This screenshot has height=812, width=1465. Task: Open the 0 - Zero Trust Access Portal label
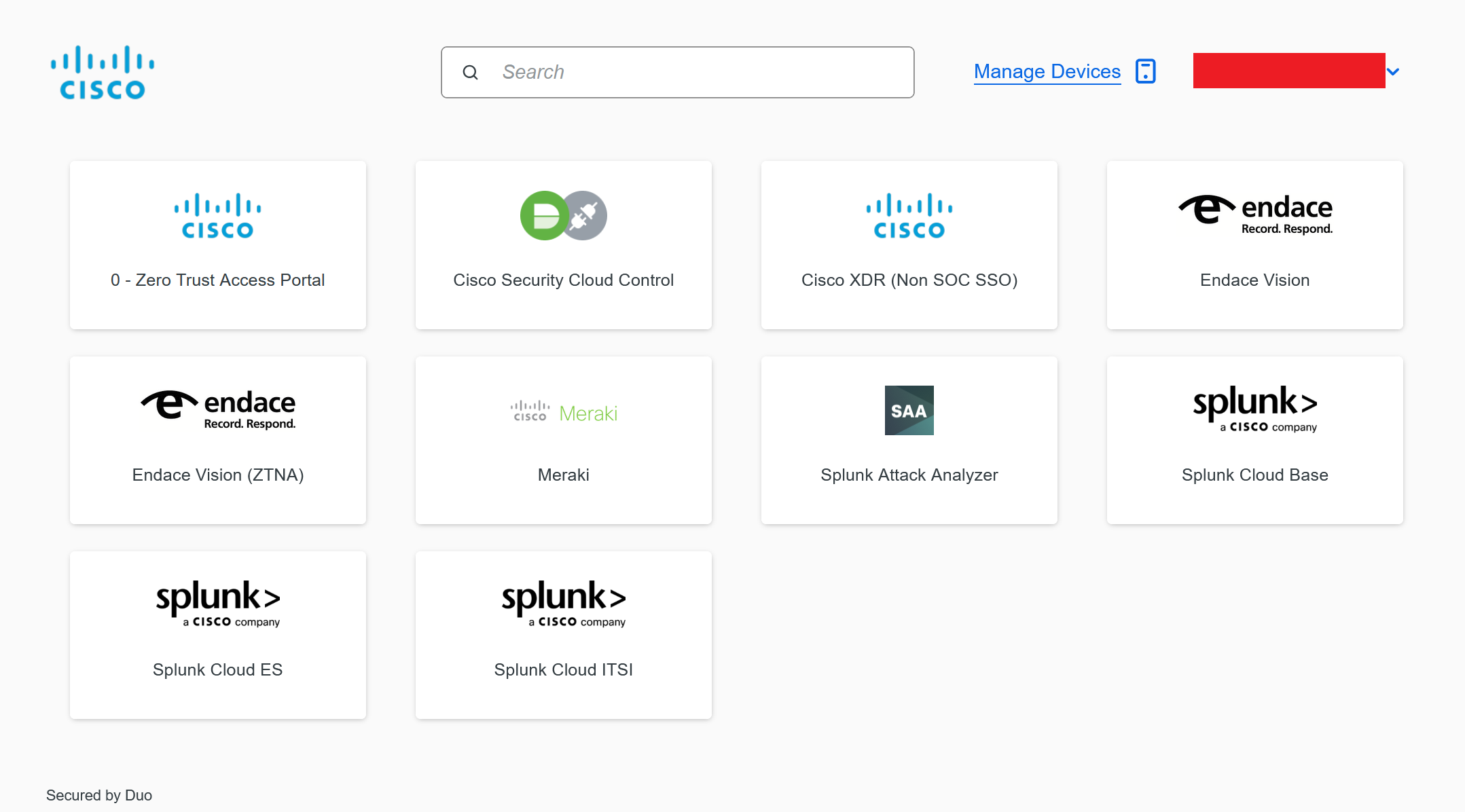tap(217, 280)
